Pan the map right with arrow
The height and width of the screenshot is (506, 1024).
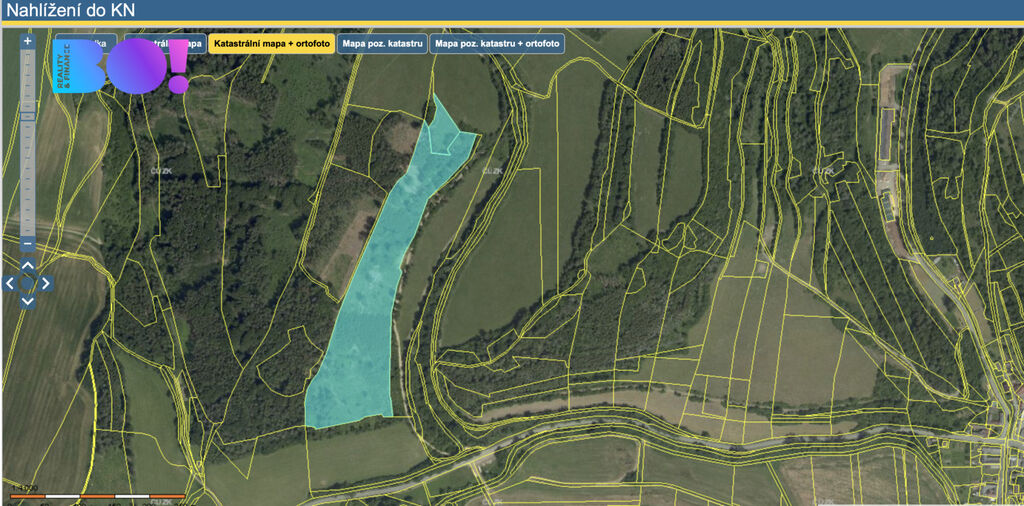click(x=45, y=283)
